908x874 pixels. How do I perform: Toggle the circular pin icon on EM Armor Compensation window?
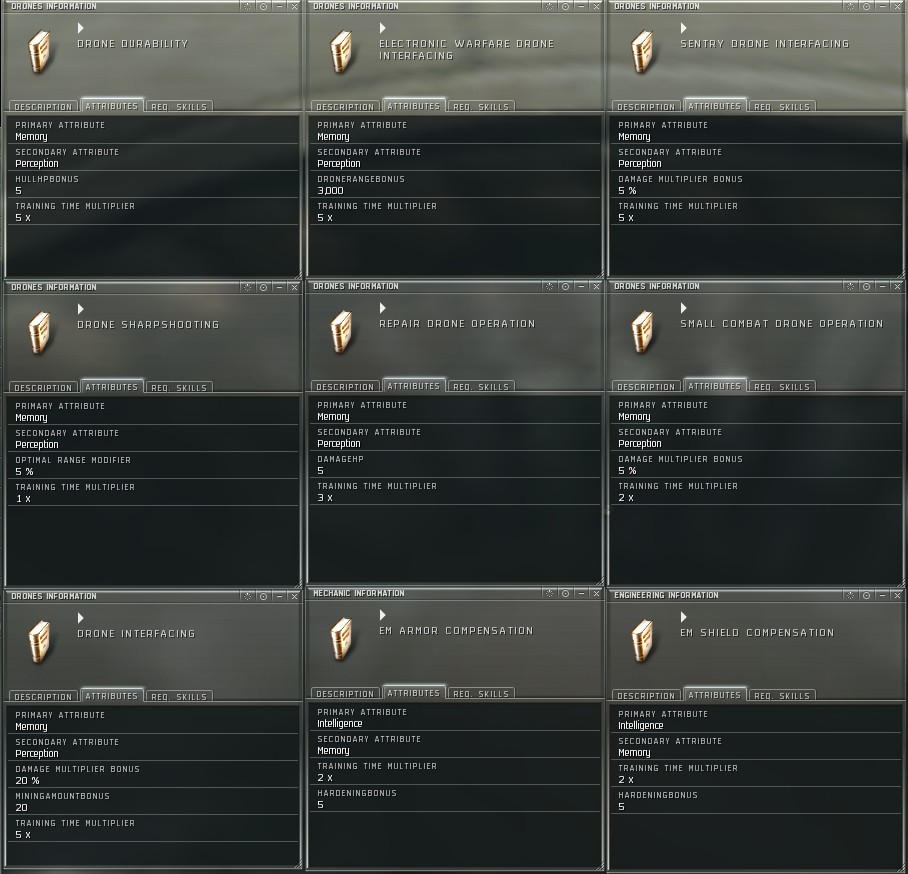(x=565, y=594)
